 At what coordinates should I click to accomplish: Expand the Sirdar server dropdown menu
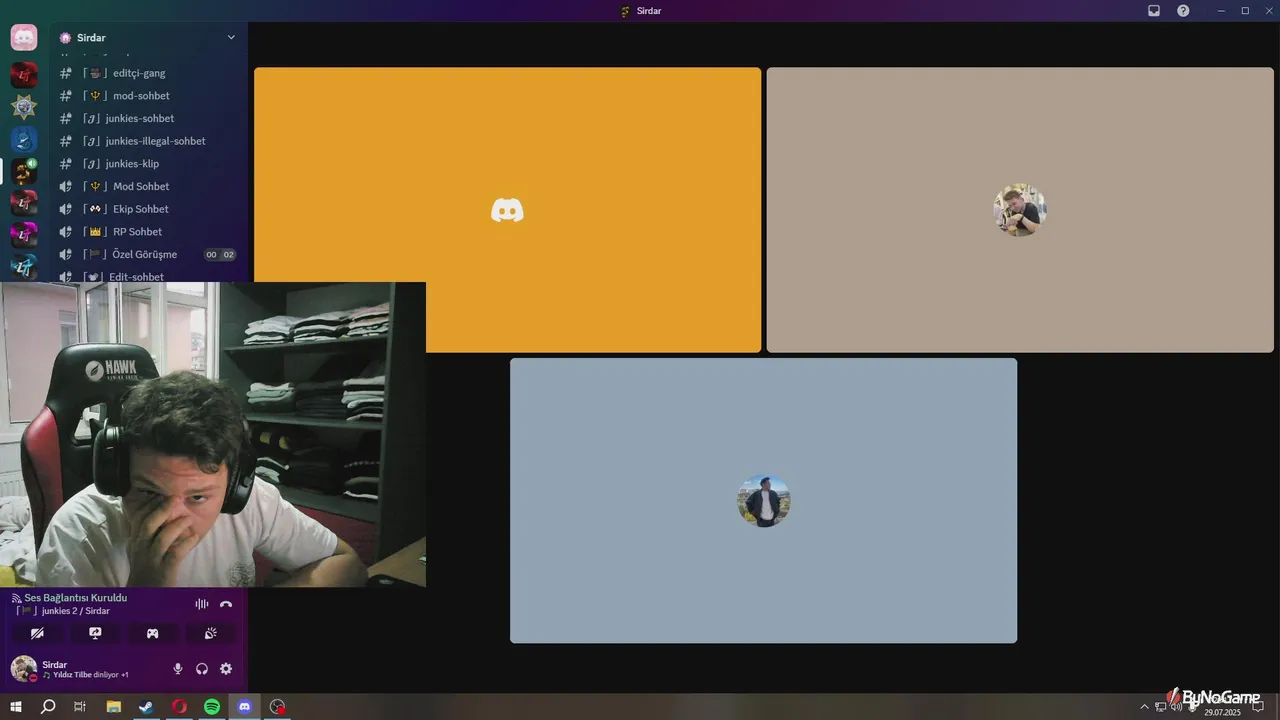[x=231, y=38]
